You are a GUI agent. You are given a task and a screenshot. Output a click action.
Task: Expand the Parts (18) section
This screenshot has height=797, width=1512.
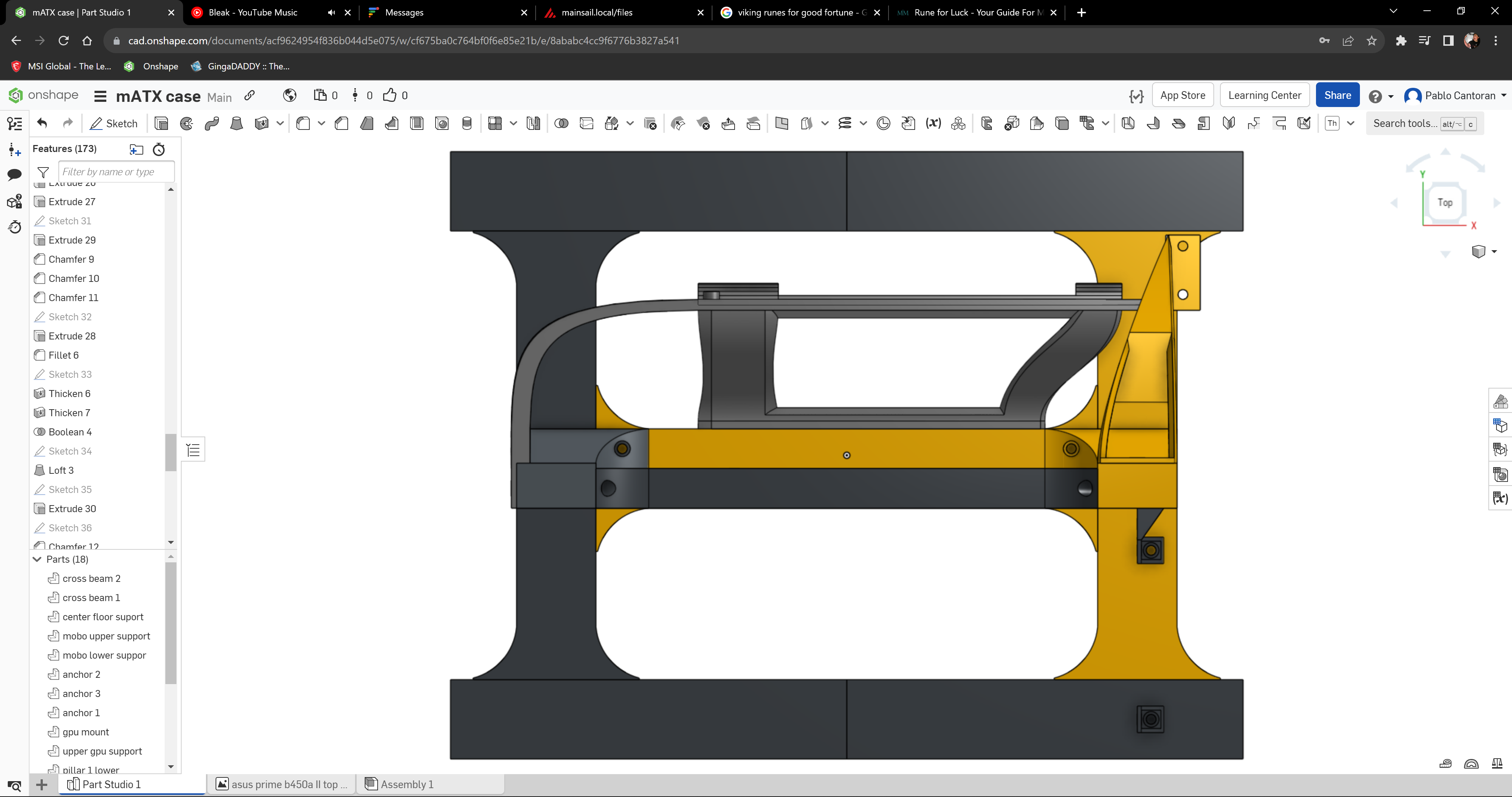point(37,559)
